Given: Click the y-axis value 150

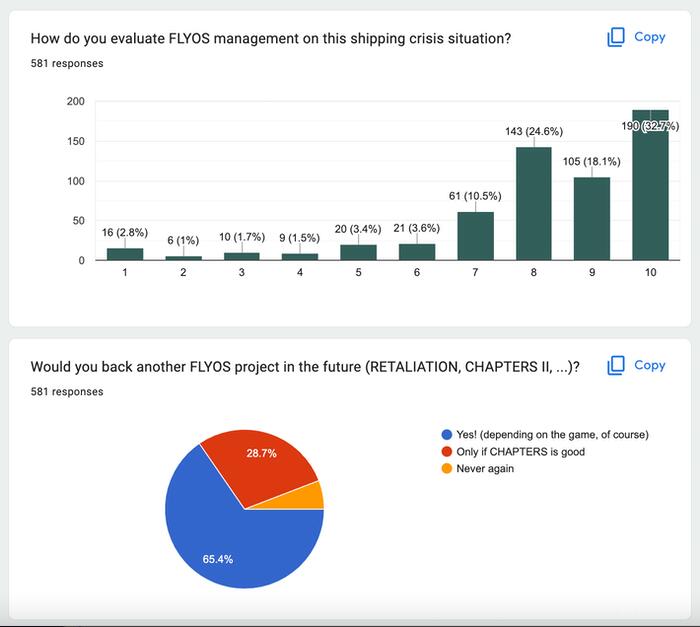Looking at the screenshot, I should 75,141.
